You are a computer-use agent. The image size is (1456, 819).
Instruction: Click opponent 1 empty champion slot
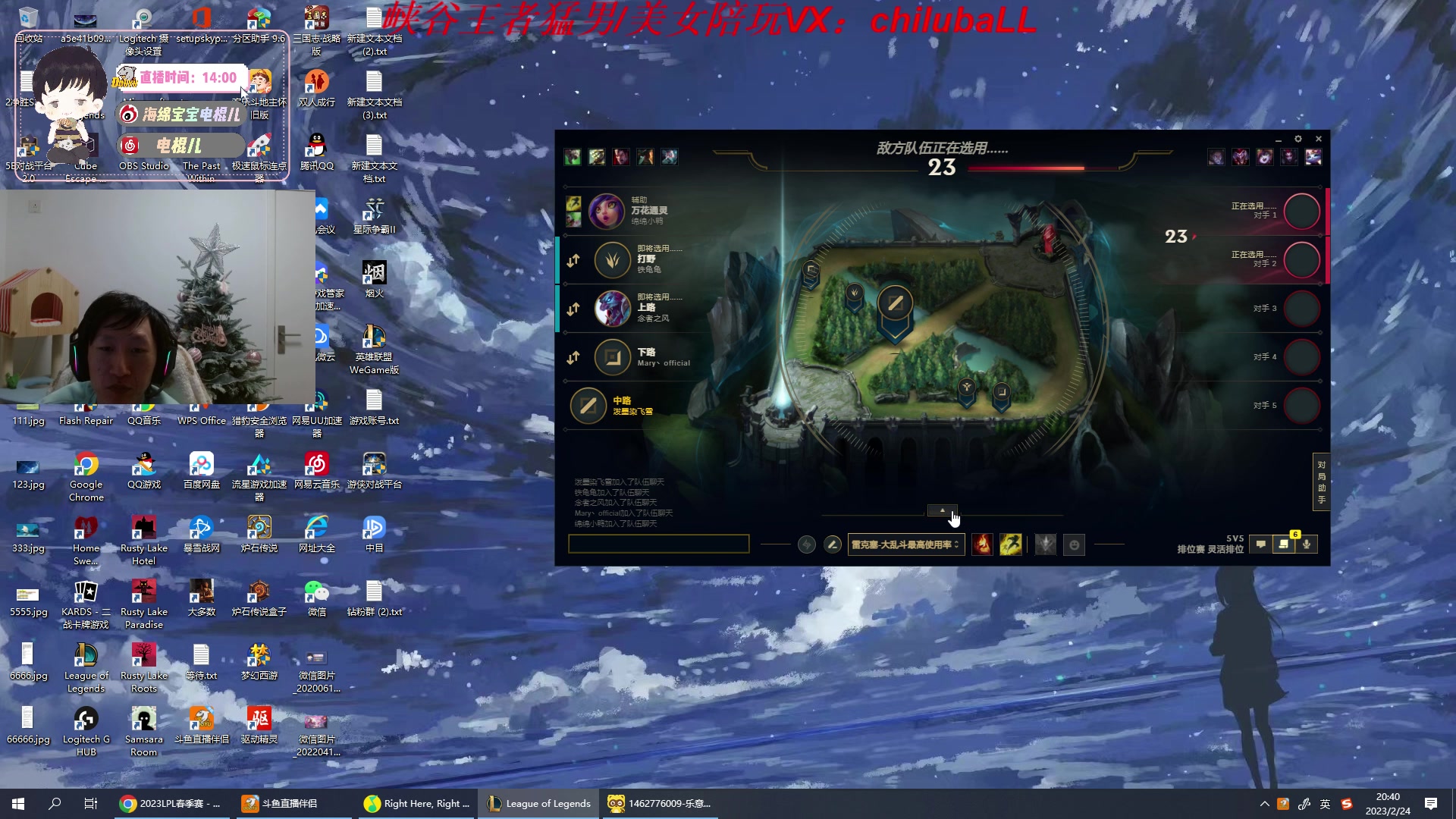[x=1302, y=212]
